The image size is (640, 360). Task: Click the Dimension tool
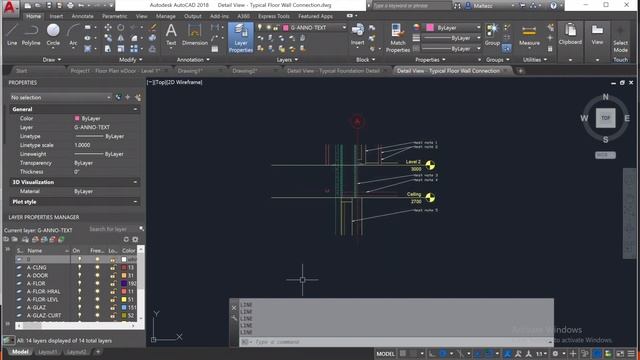(195, 34)
